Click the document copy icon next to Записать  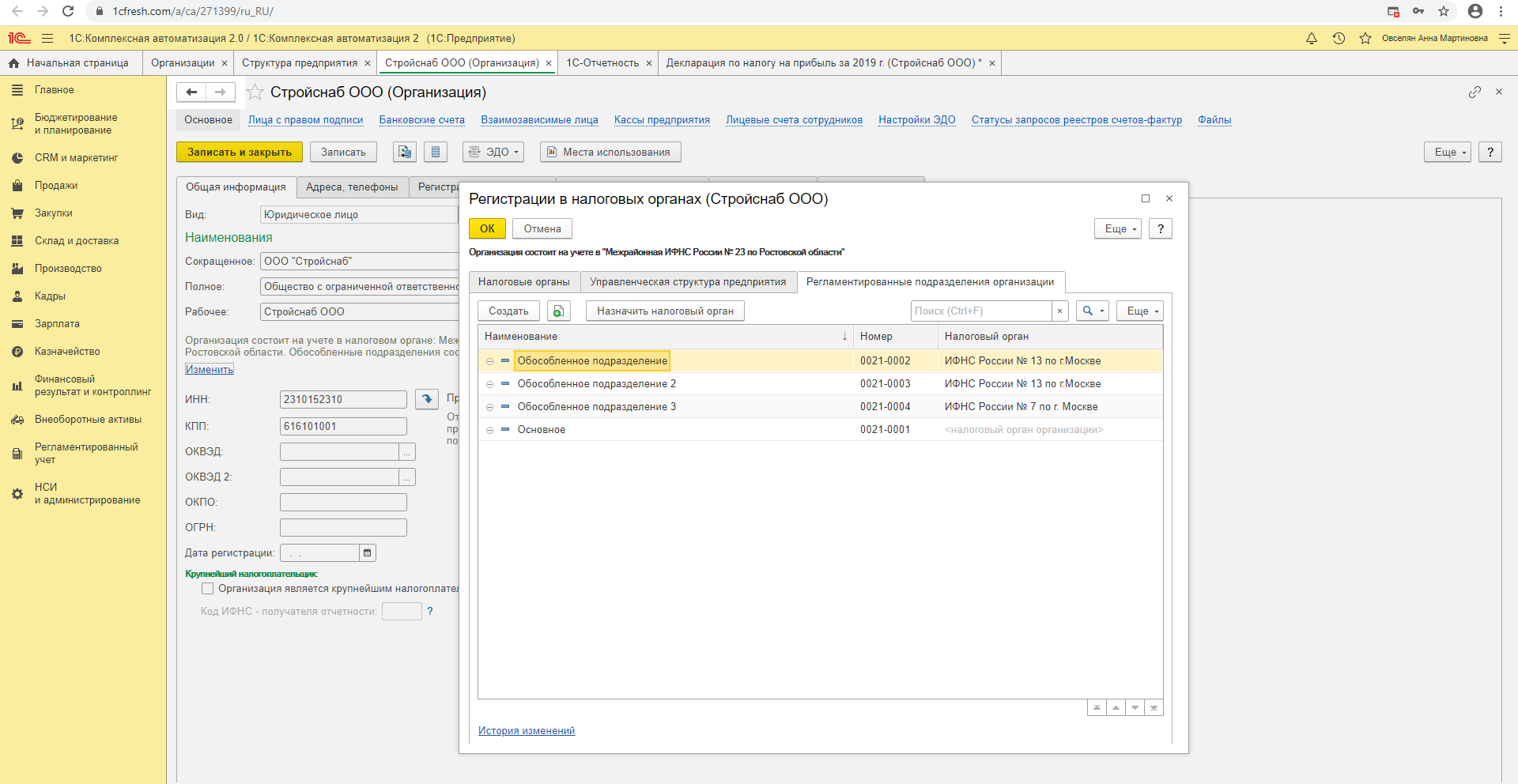coord(405,152)
